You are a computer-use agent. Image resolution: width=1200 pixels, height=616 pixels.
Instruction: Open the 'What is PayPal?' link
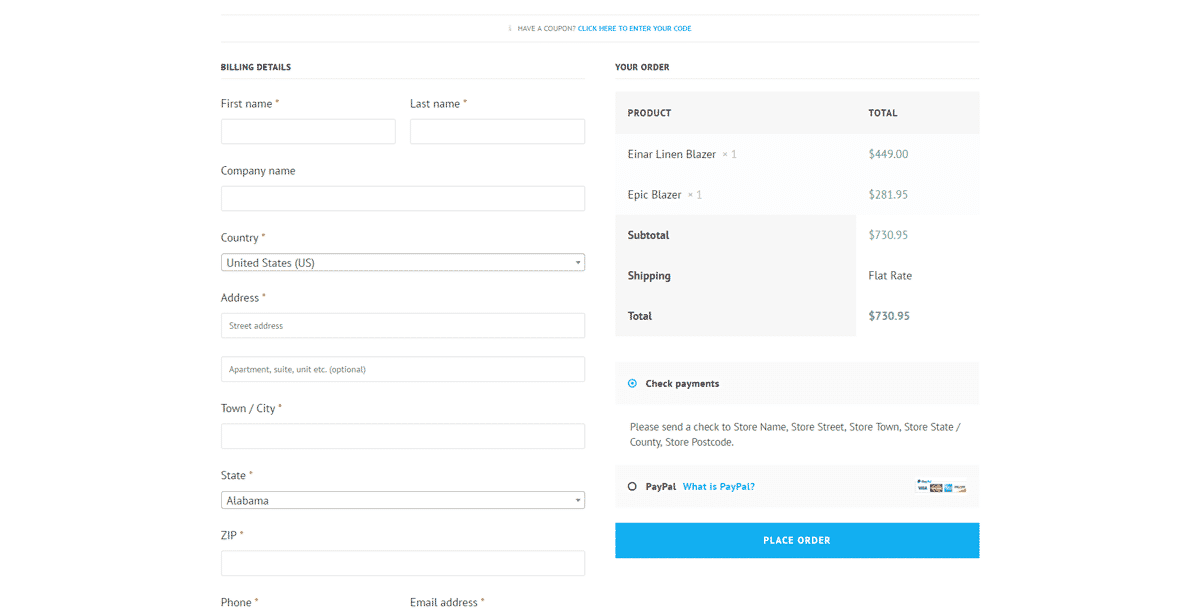pos(719,487)
